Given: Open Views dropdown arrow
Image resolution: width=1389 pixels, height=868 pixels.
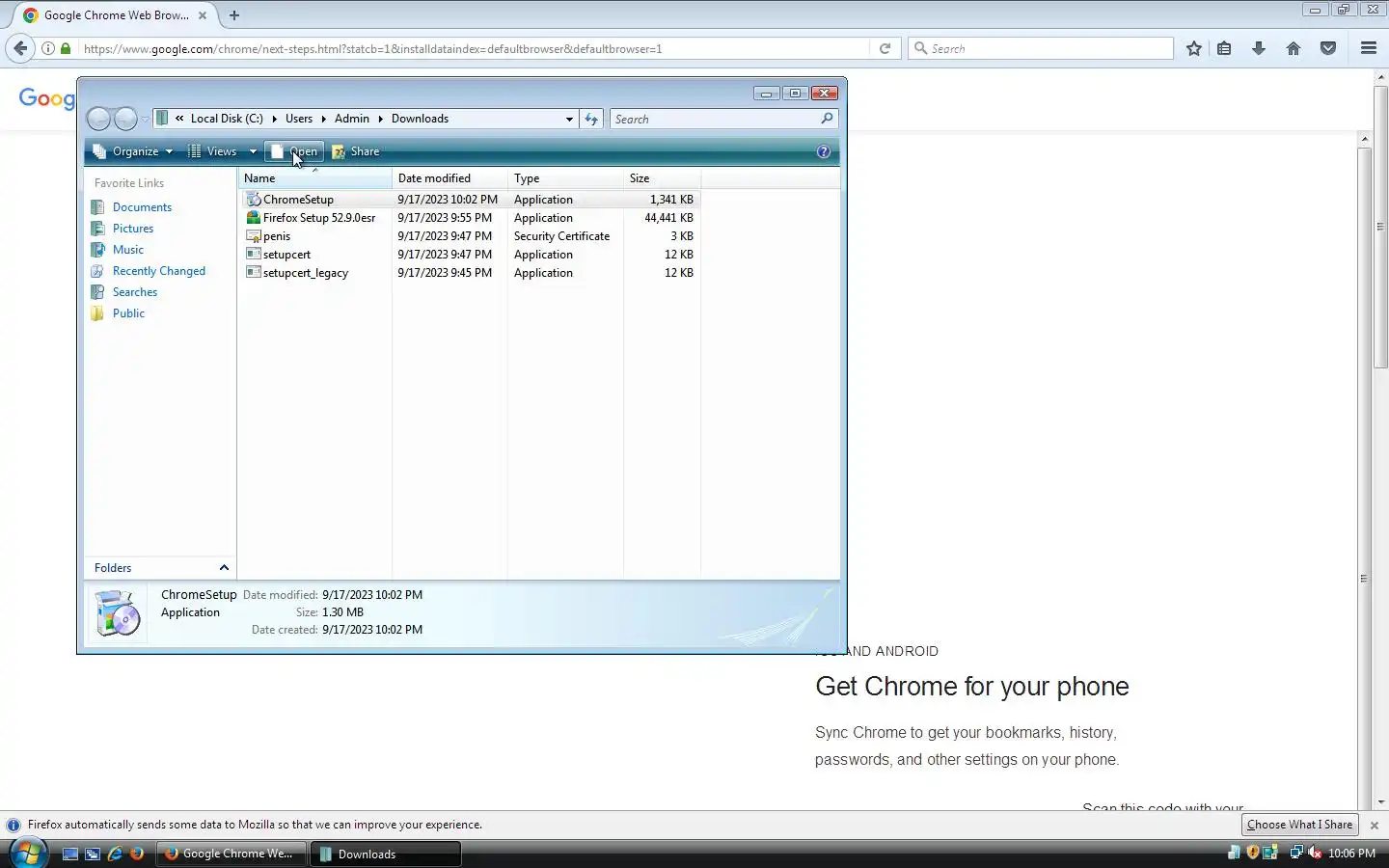Looking at the screenshot, I should [x=253, y=151].
